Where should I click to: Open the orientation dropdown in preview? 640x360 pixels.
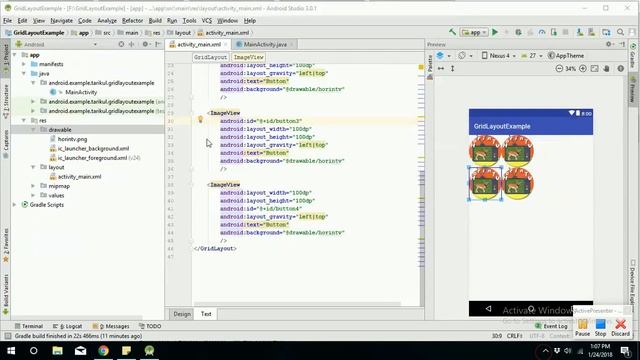(464, 56)
